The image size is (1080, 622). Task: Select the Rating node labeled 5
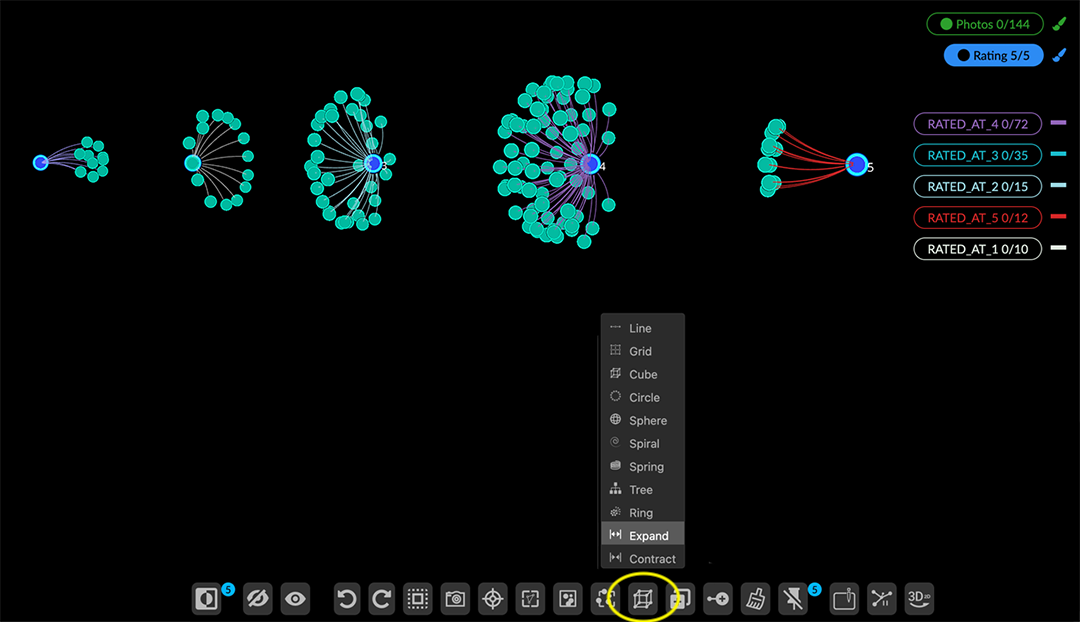(856, 165)
